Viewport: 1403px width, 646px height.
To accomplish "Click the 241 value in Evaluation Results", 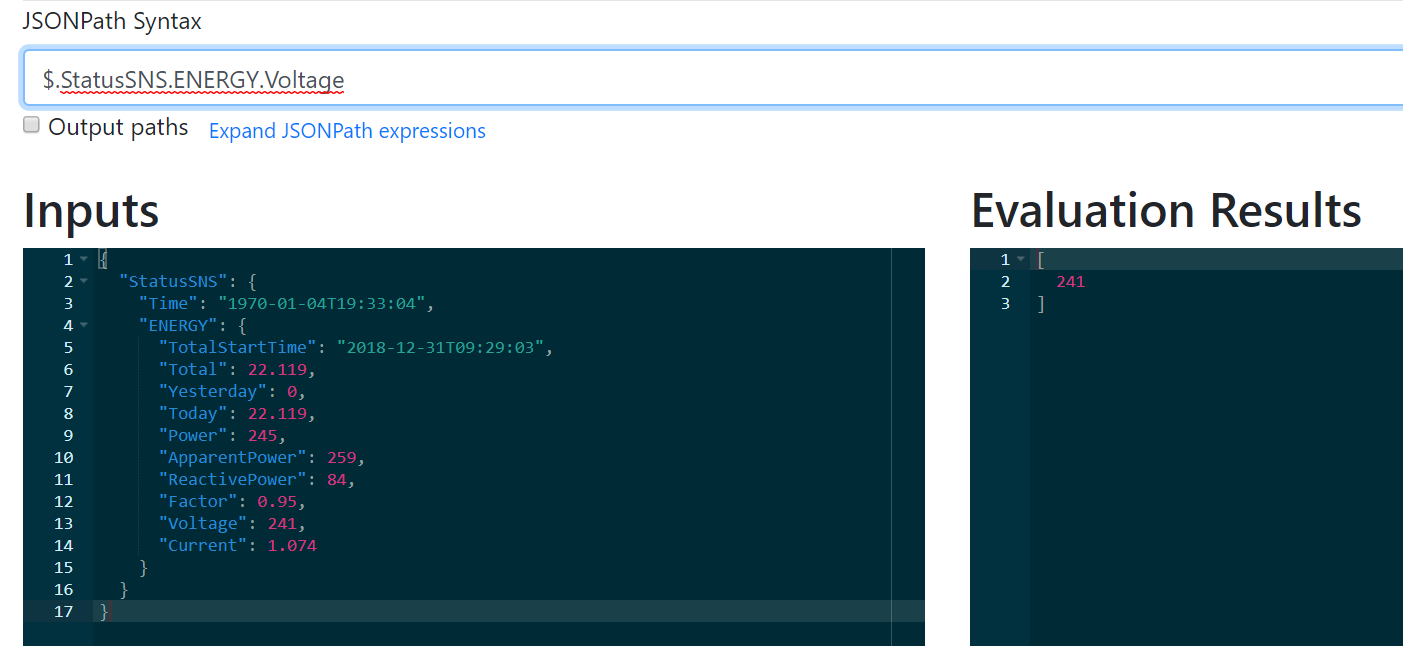I will [x=1070, y=282].
